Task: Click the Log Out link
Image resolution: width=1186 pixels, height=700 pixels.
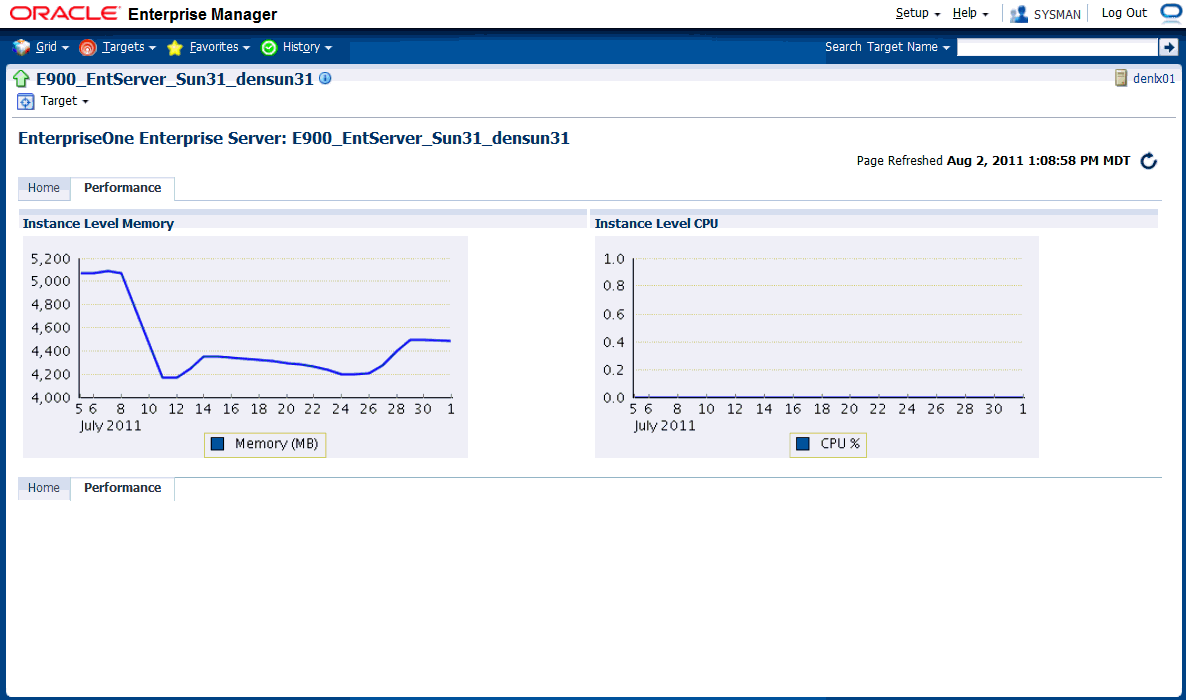Action: (x=1124, y=13)
